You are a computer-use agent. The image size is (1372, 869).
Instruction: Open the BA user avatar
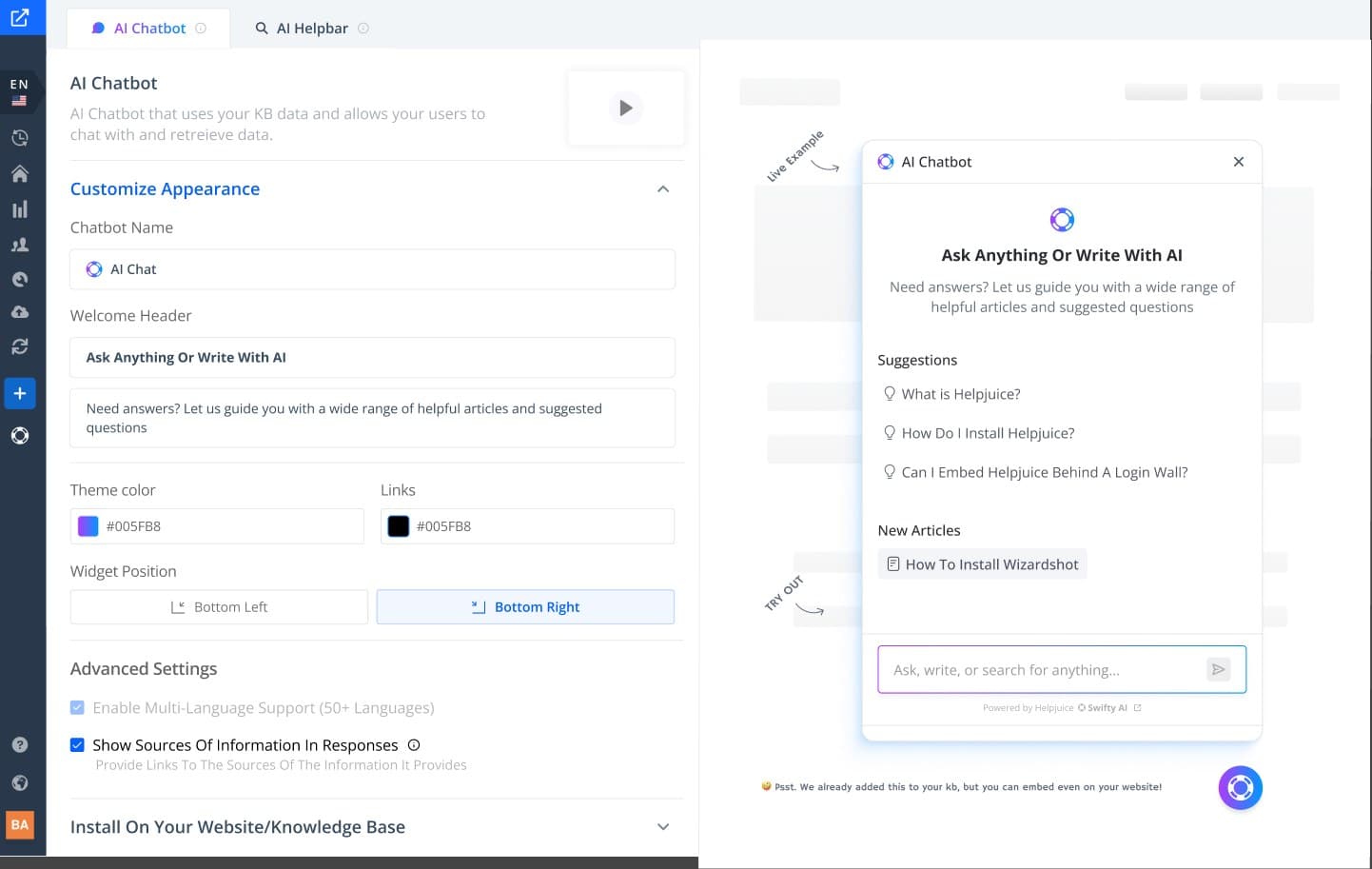pos(19,824)
